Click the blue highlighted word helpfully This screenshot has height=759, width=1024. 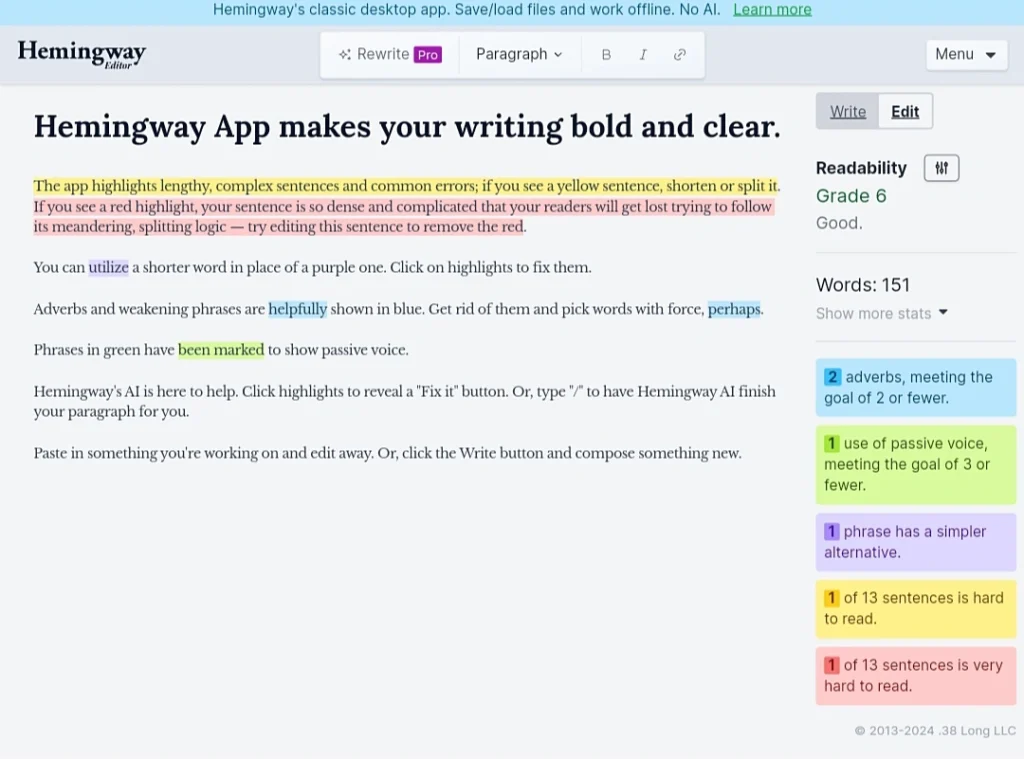click(298, 309)
